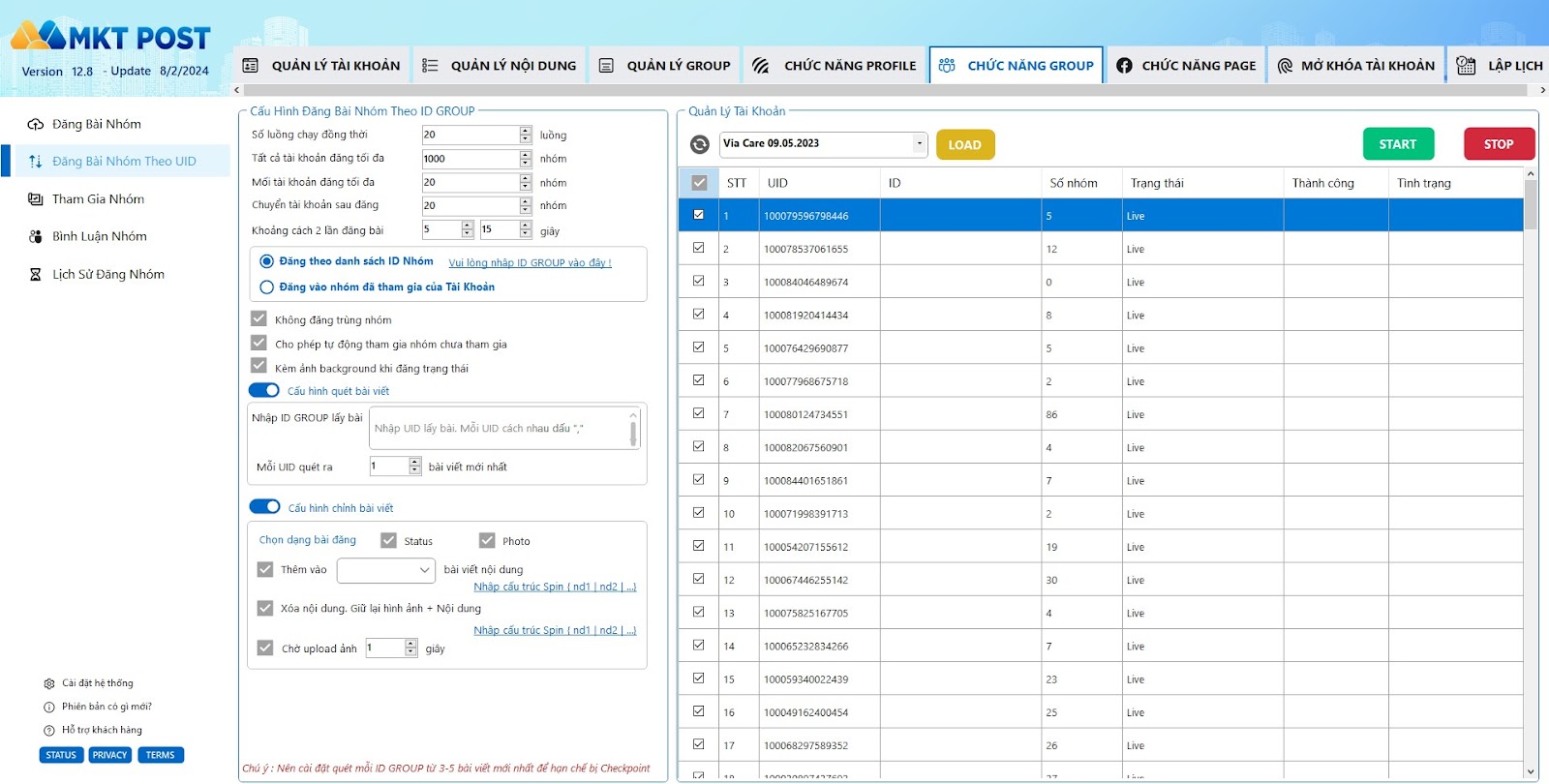Uncheck the Photo post type checkbox
The image size is (1549, 784).
(487, 540)
